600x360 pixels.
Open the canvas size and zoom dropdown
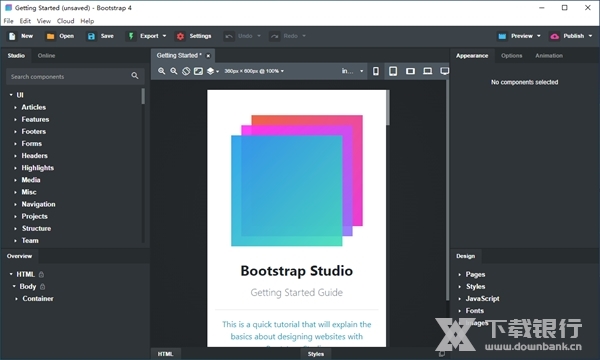[x=254, y=71]
